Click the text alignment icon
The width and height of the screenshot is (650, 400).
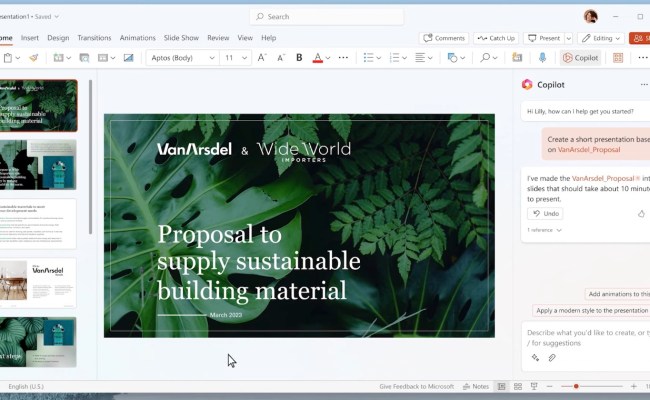click(420, 58)
